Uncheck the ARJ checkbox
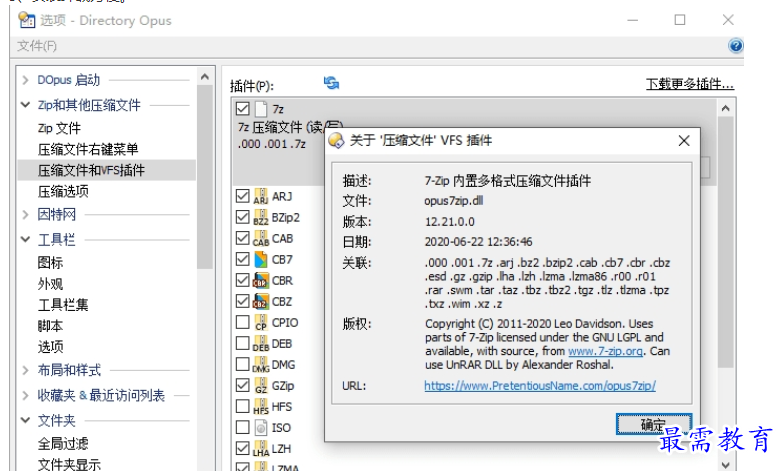This screenshot has width=781, height=471. pos(243,196)
